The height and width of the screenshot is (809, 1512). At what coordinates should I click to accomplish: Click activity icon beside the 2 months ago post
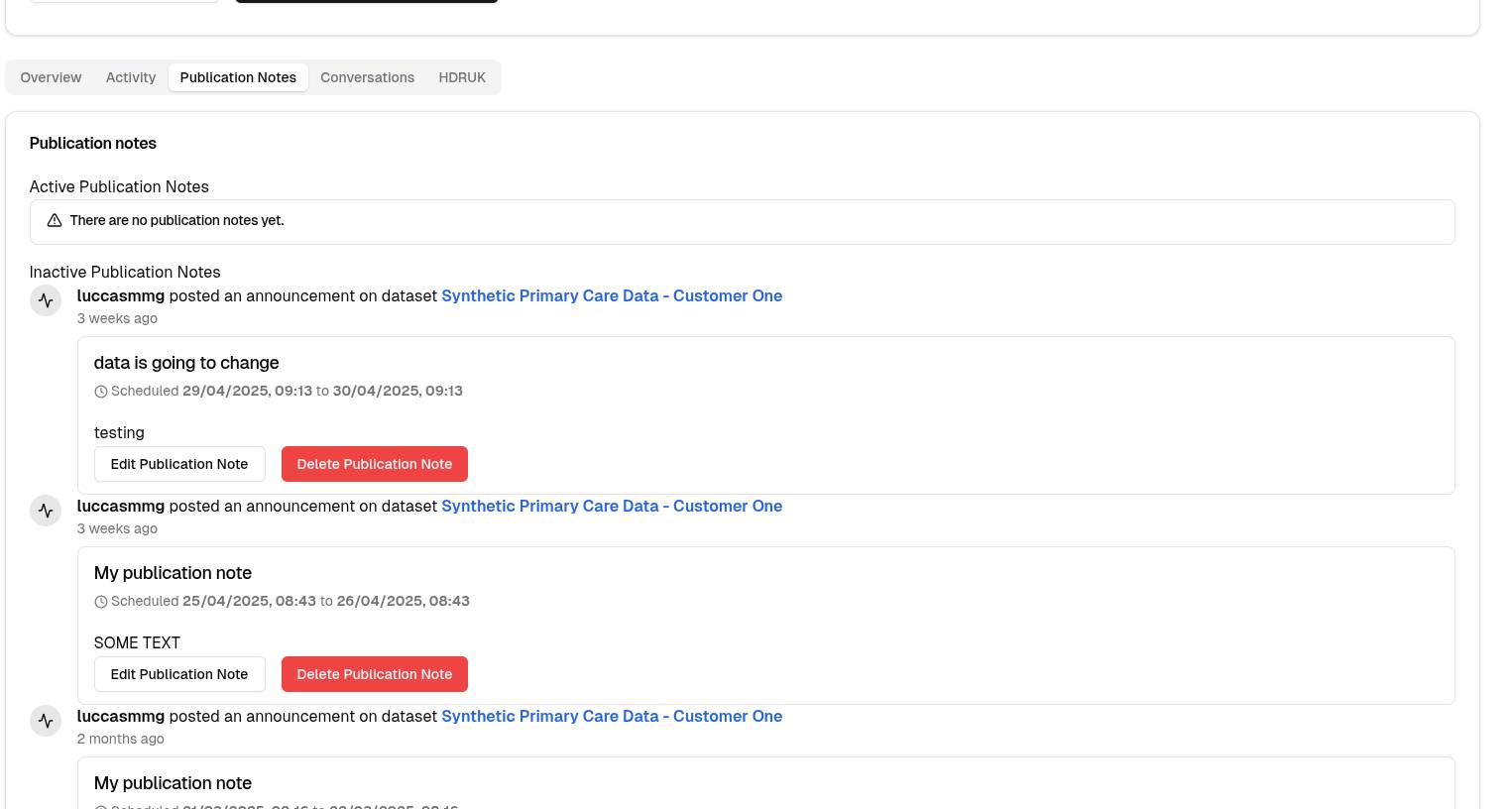pyautogui.click(x=46, y=721)
